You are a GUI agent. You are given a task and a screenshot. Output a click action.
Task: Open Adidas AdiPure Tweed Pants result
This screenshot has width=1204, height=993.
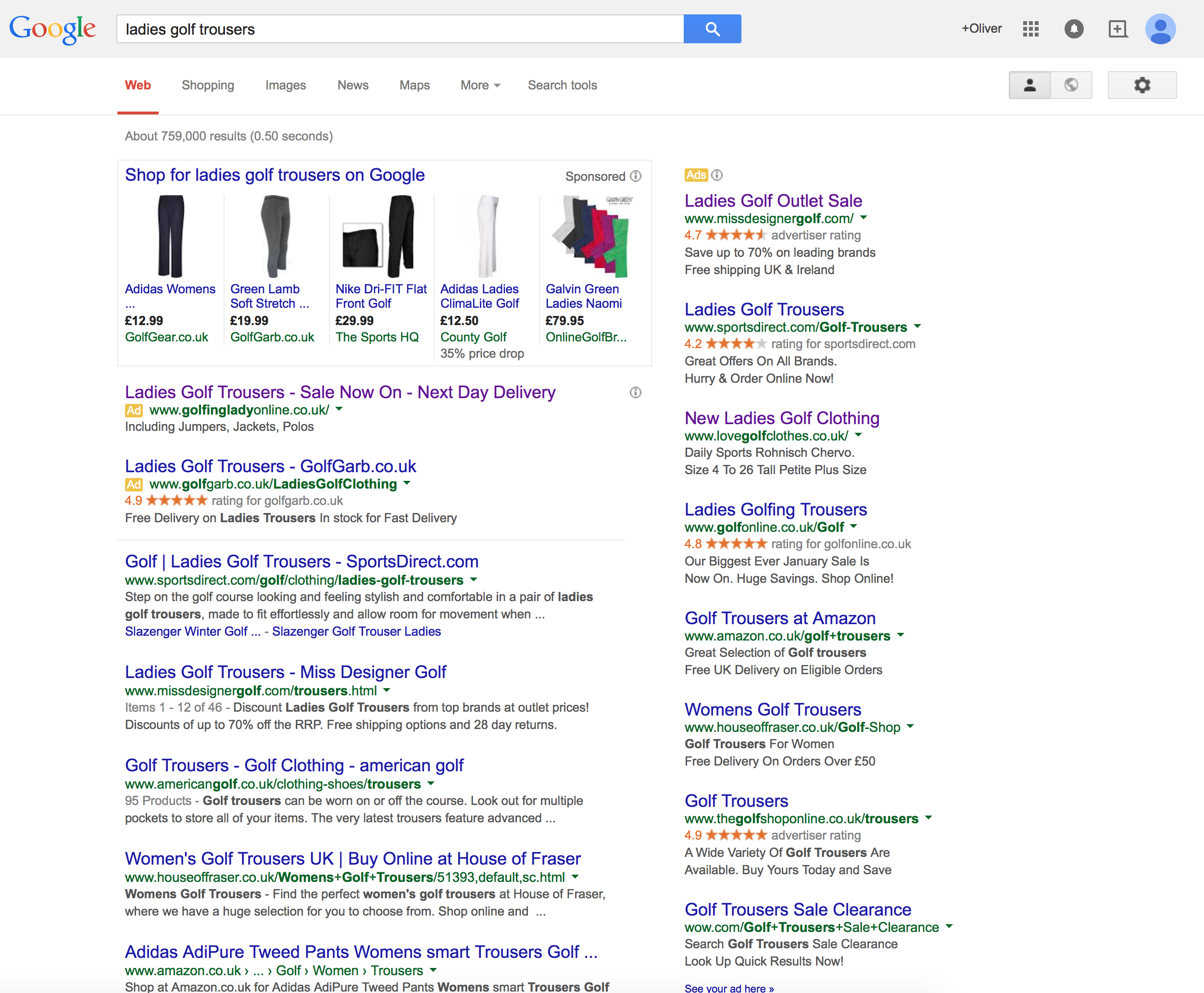pos(361,952)
